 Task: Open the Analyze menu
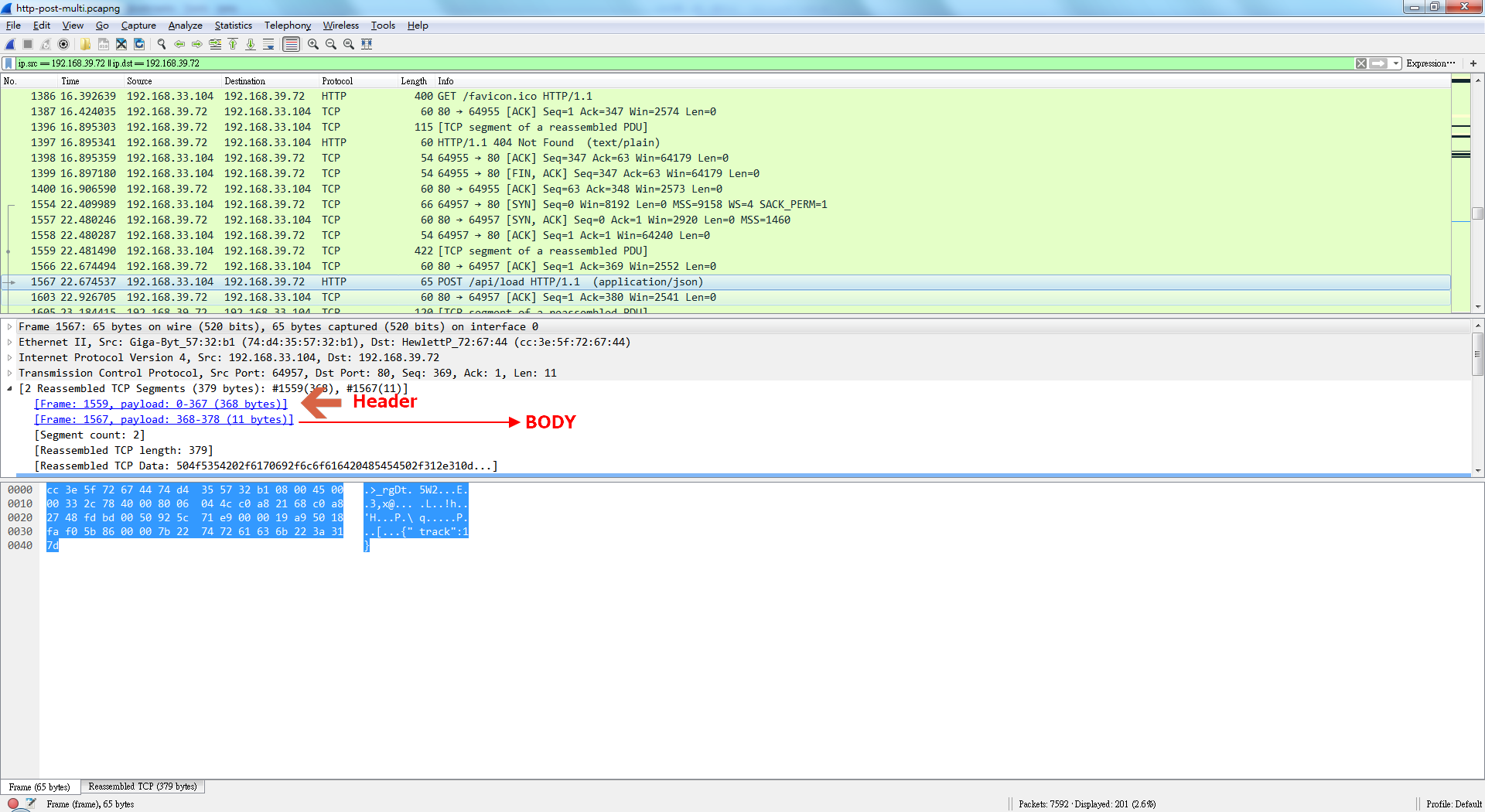click(x=185, y=26)
